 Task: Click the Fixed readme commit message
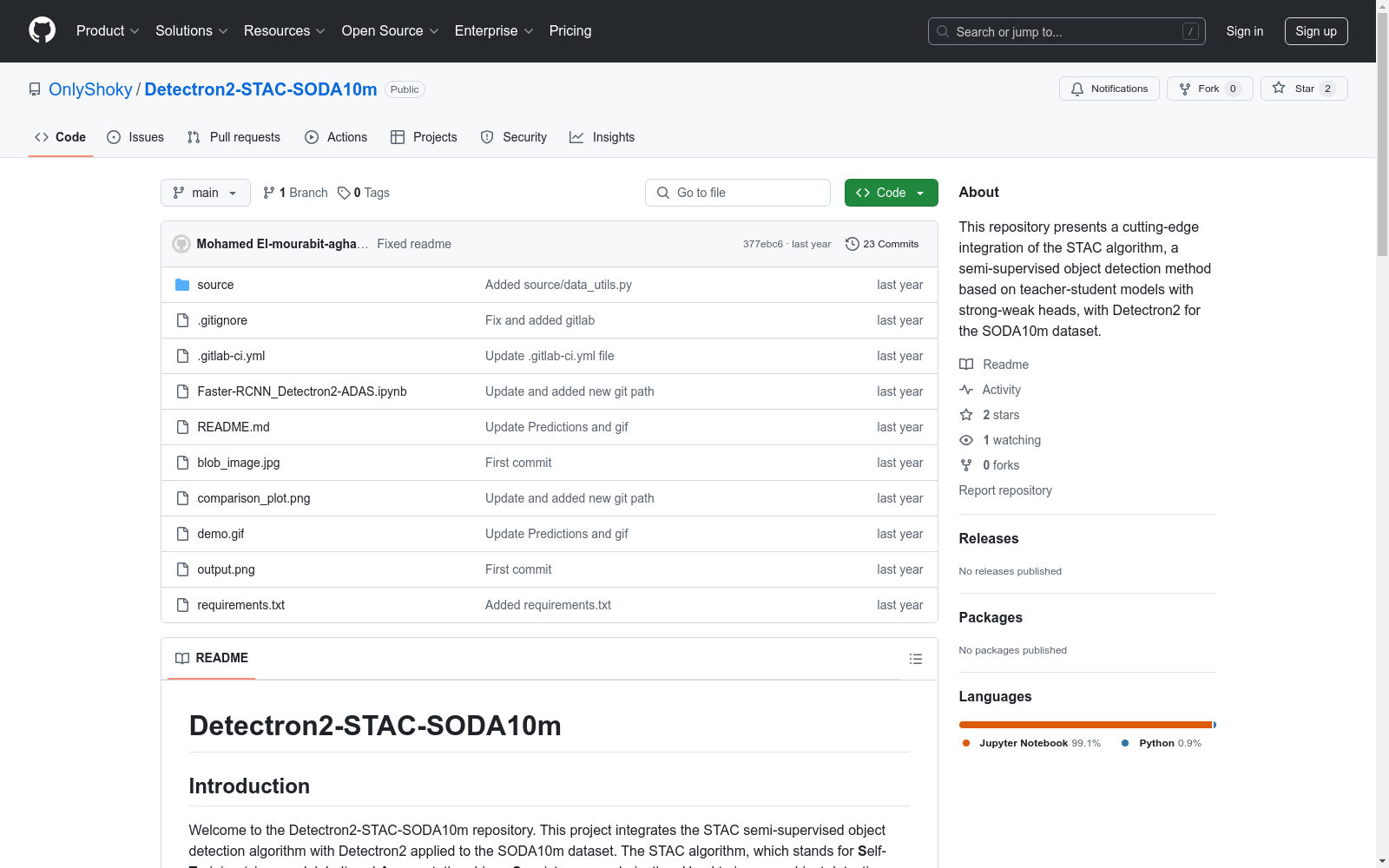pyautogui.click(x=414, y=244)
